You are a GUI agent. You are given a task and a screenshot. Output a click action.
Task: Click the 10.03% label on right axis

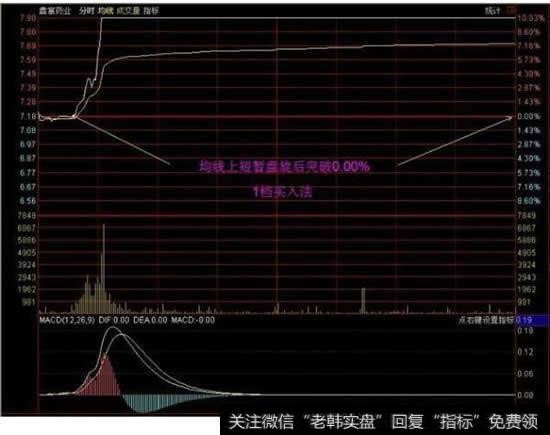coord(531,18)
